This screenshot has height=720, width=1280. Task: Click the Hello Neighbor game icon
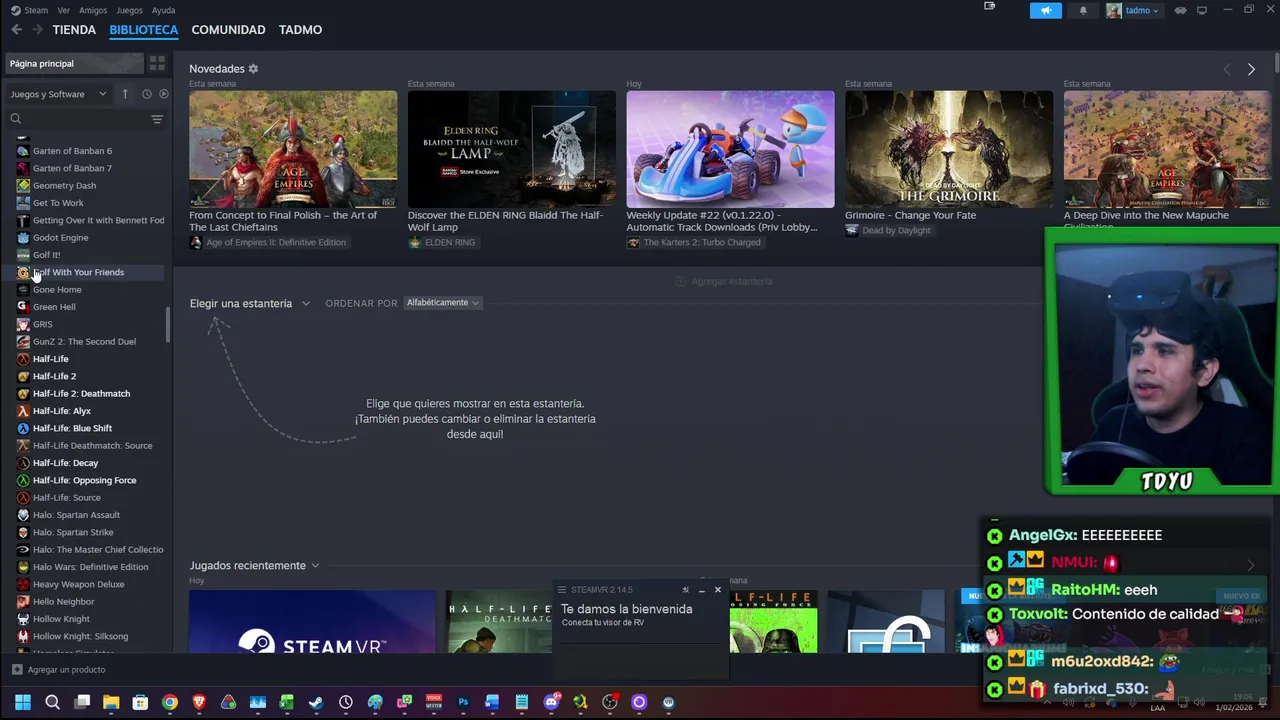click(23, 602)
